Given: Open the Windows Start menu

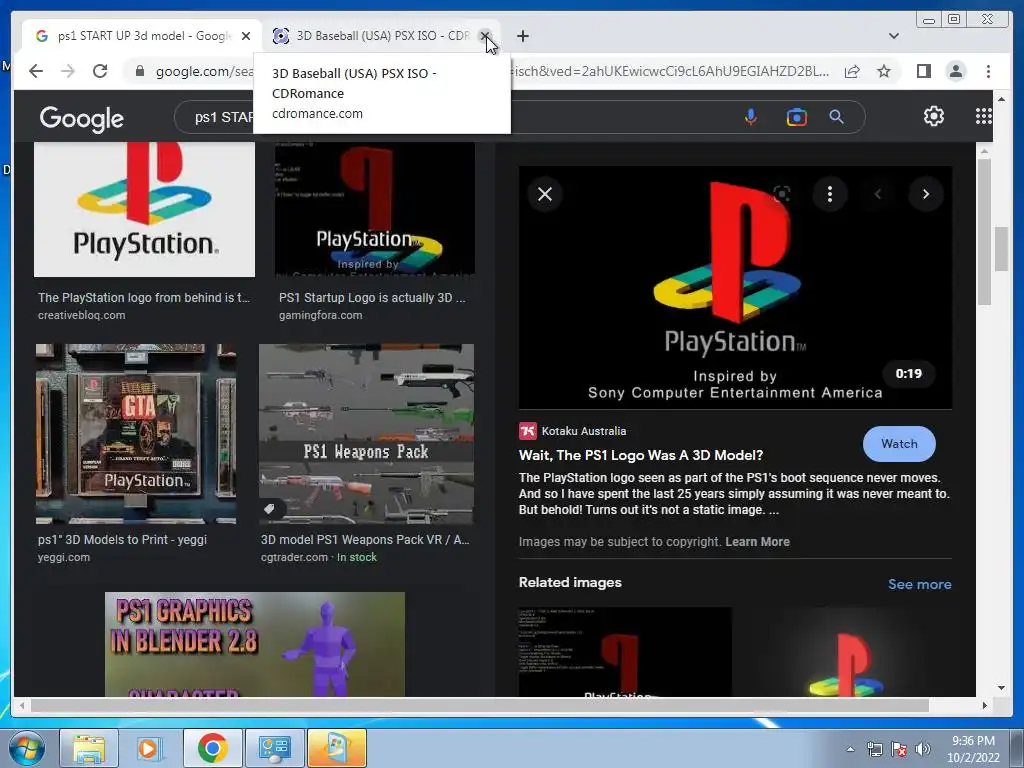Looking at the screenshot, I should pyautogui.click(x=27, y=748).
